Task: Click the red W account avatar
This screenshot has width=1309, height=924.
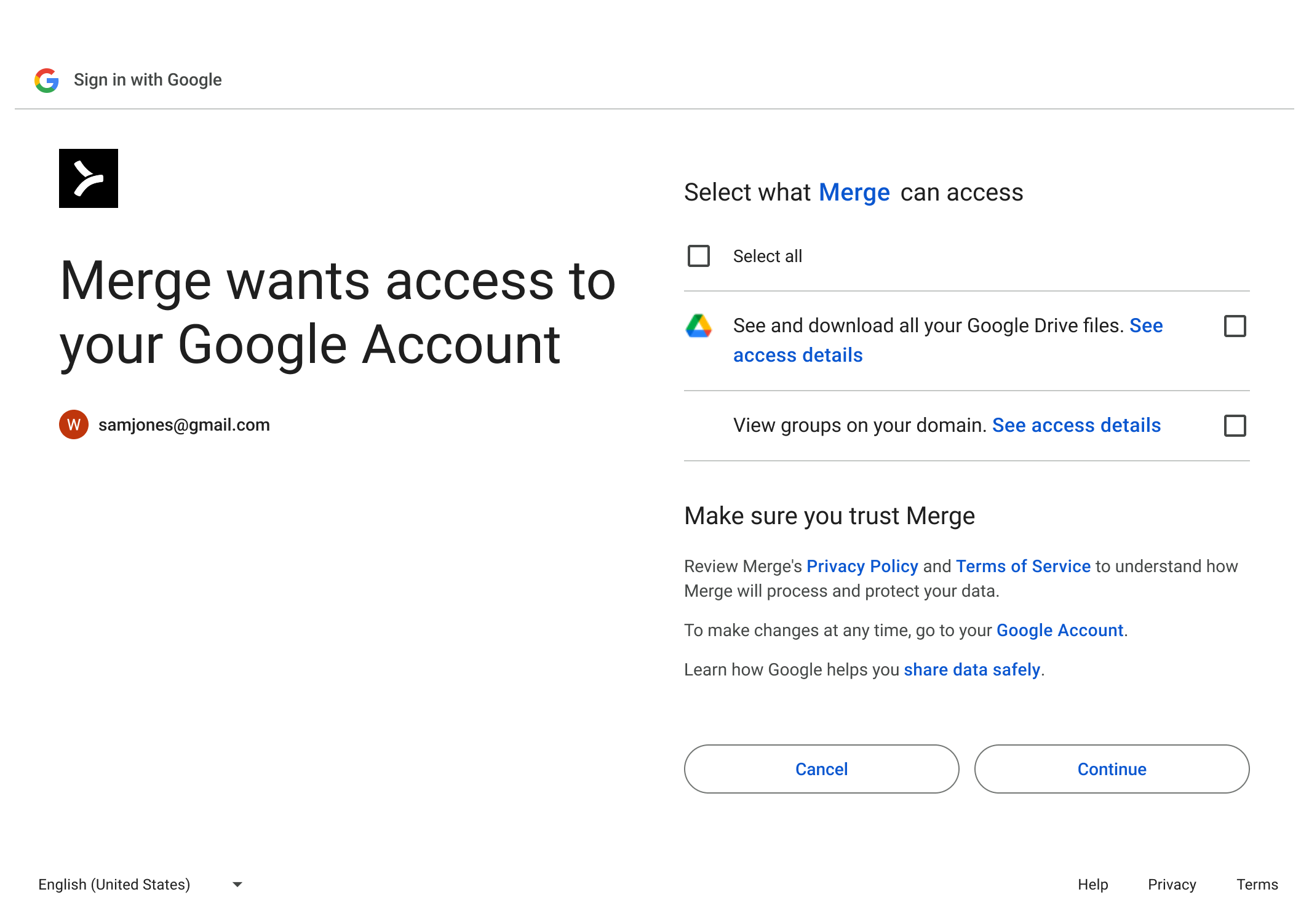Action: 74,424
